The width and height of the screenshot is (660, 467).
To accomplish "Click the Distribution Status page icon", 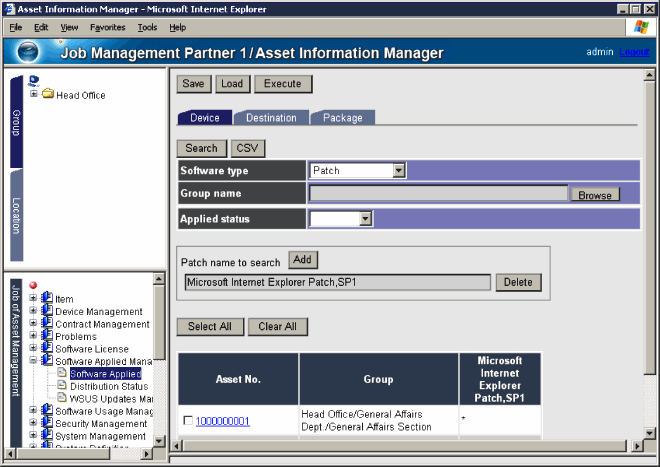I will coord(61,386).
